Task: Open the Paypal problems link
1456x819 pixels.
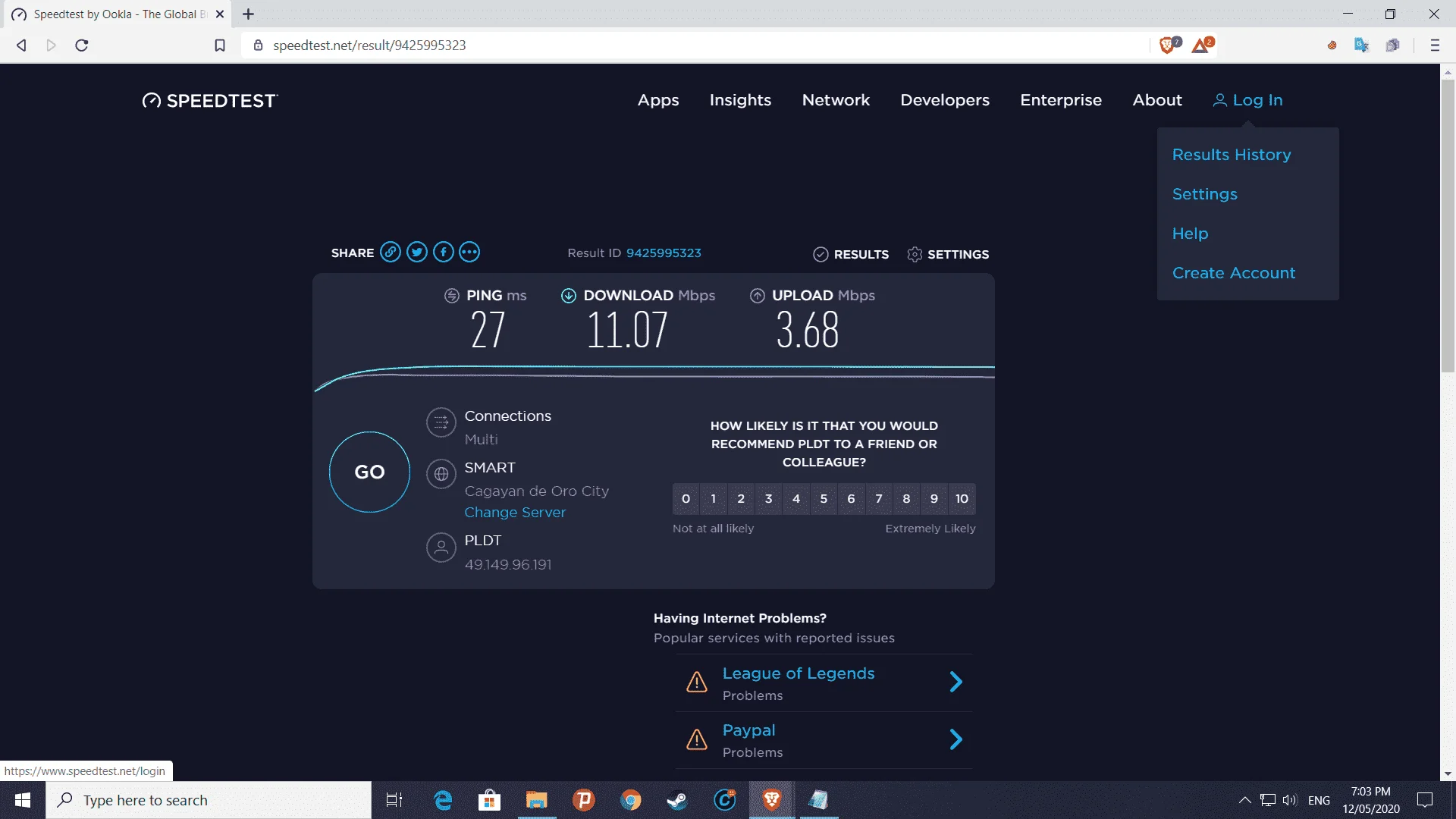Action: pyautogui.click(x=748, y=730)
